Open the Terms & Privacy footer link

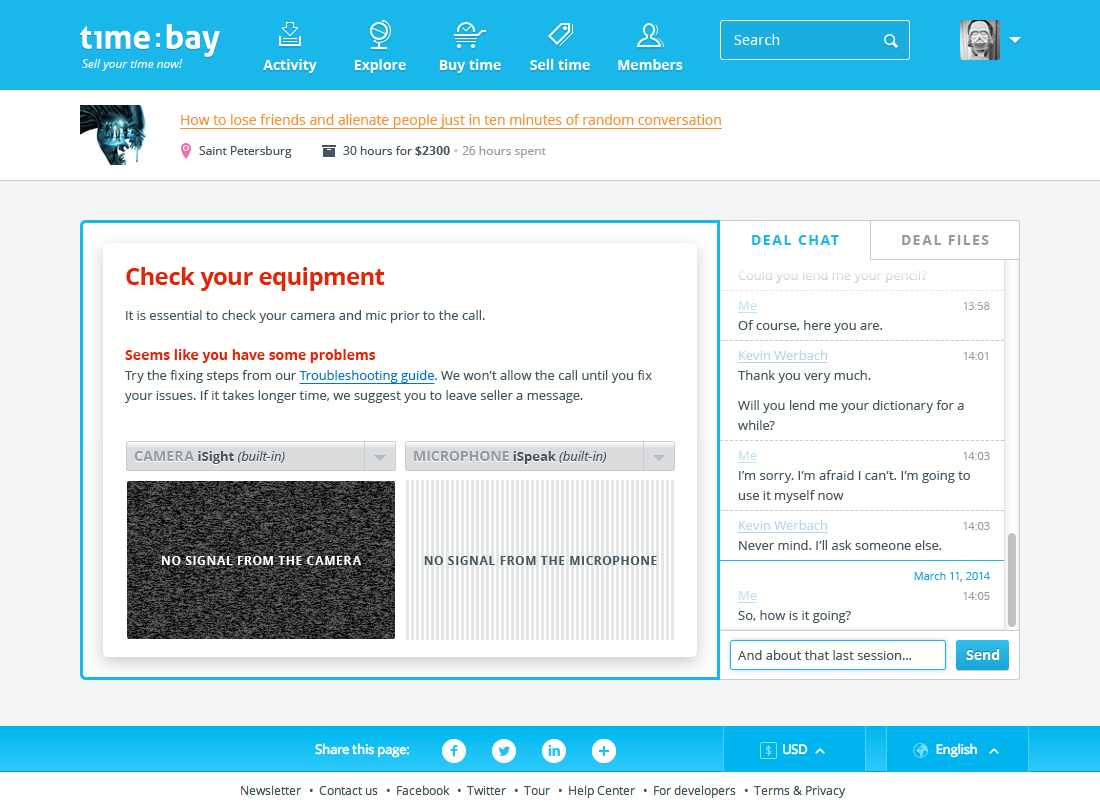(799, 790)
